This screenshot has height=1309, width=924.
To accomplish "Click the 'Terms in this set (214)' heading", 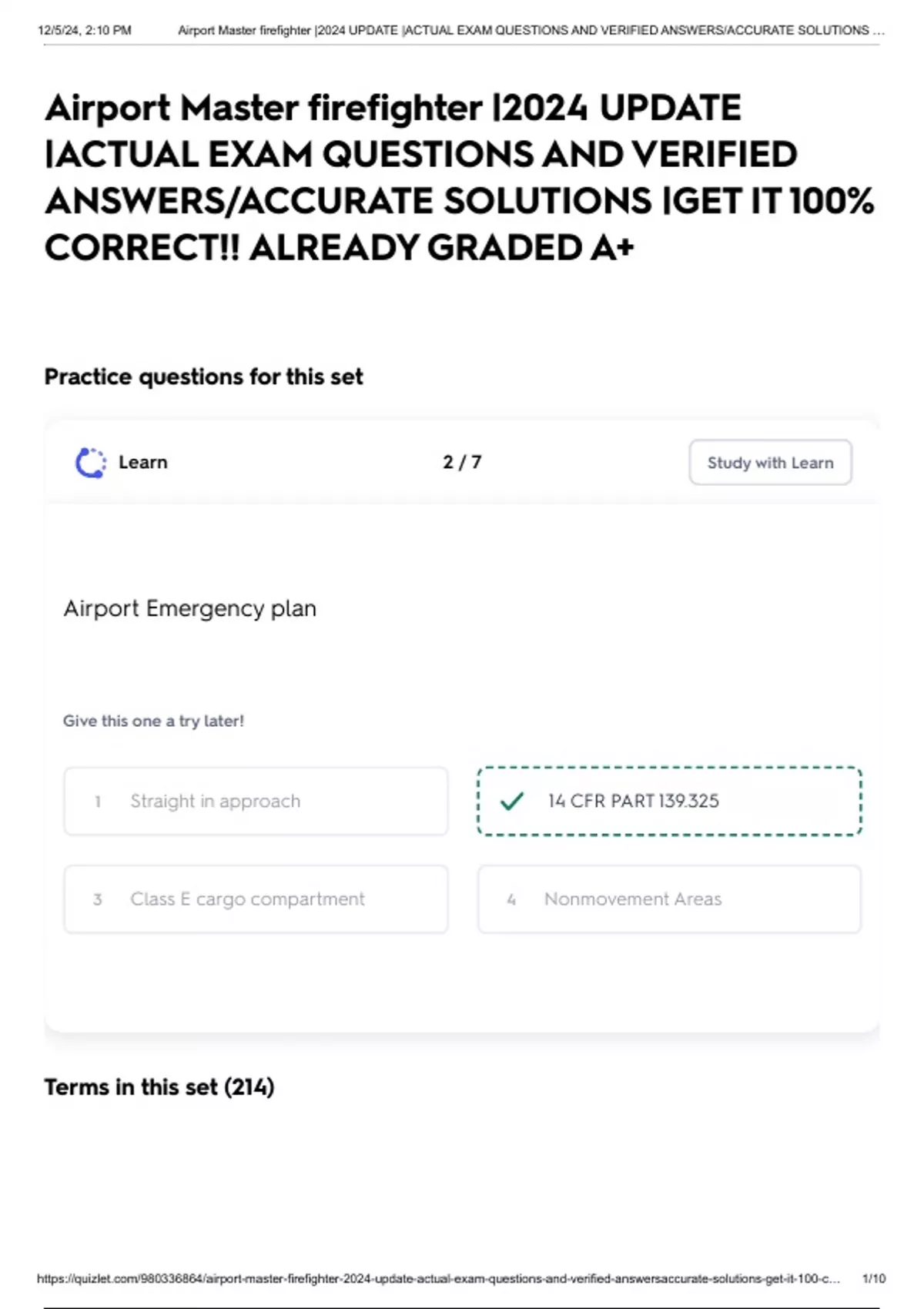I will pyautogui.click(x=159, y=1086).
